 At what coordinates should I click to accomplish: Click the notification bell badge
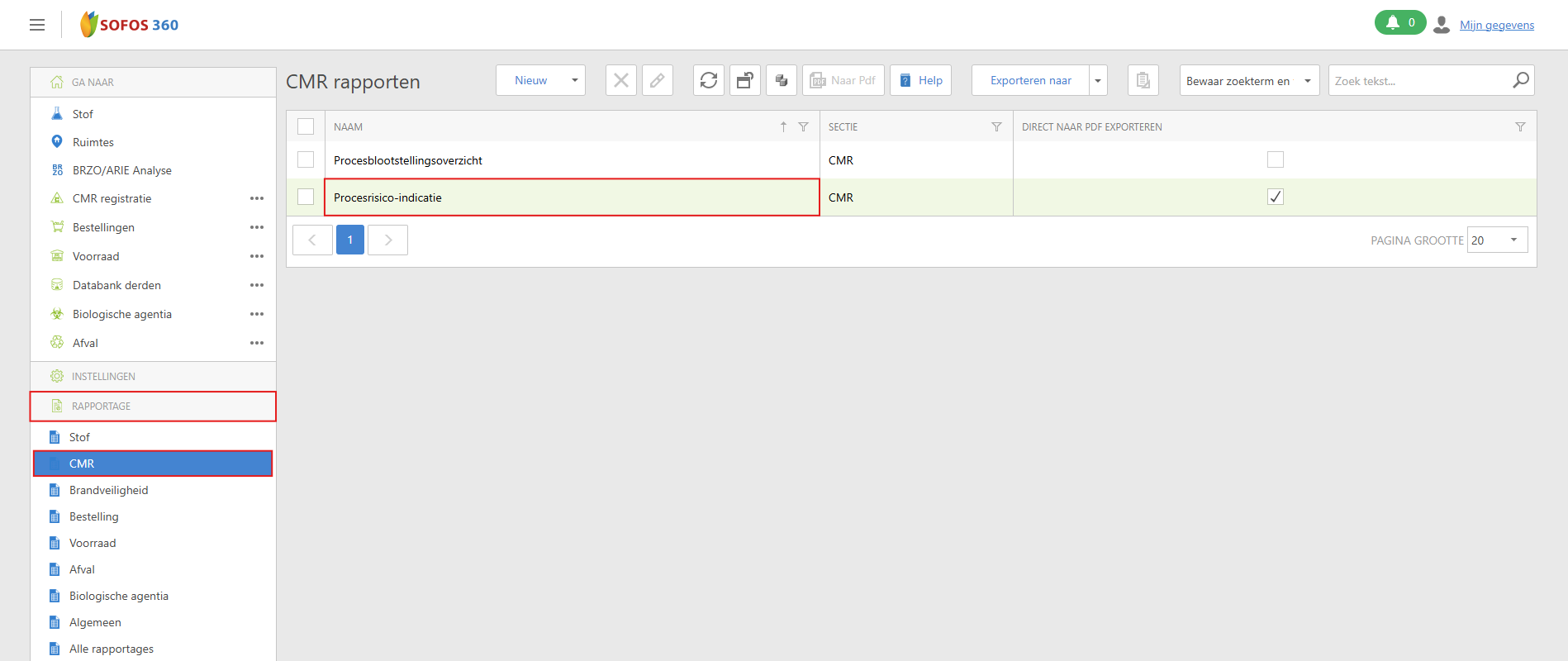pyautogui.click(x=1399, y=22)
